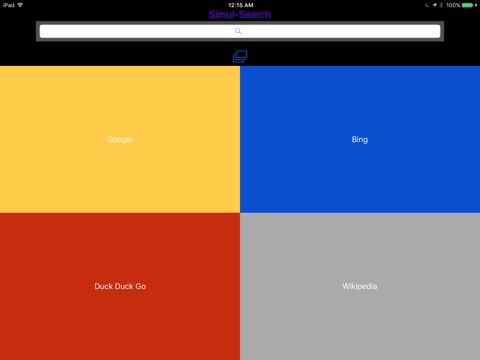480x360 pixels.
Task: Click the 100% battery percentage text
Action: tap(453, 5)
